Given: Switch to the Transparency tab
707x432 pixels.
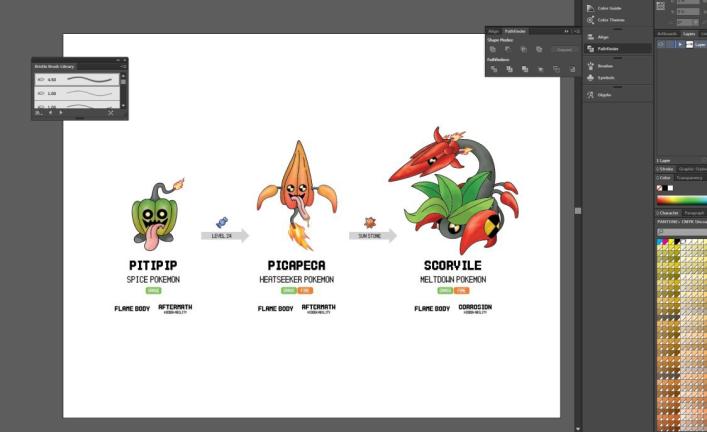Looking at the screenshot, I should (x=690, y=178).
